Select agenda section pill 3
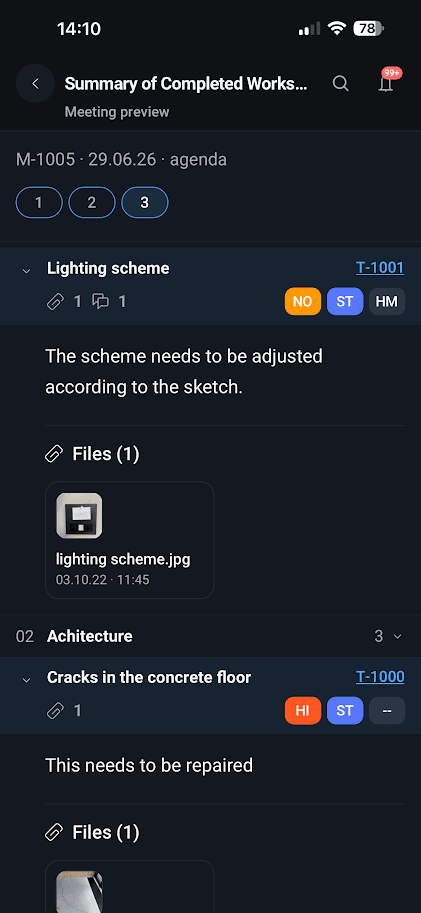 (x=145, y=203)
